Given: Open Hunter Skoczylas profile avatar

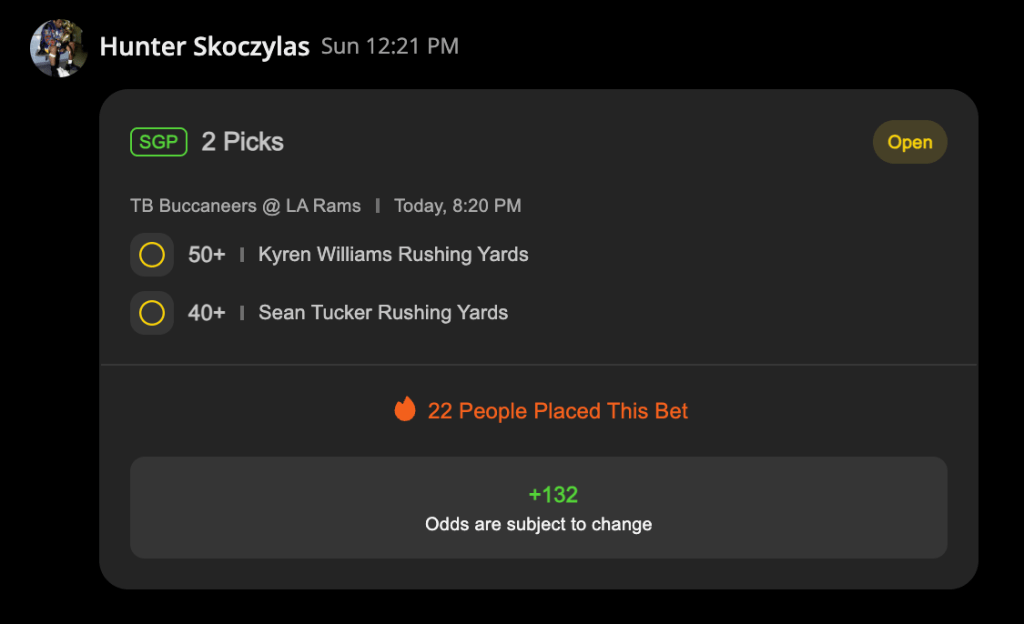Looking at the screenshot, I should tap(59, 48).
